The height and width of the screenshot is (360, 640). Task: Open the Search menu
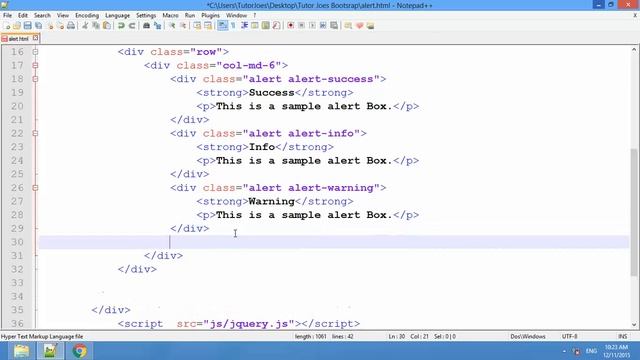(42, 16)
